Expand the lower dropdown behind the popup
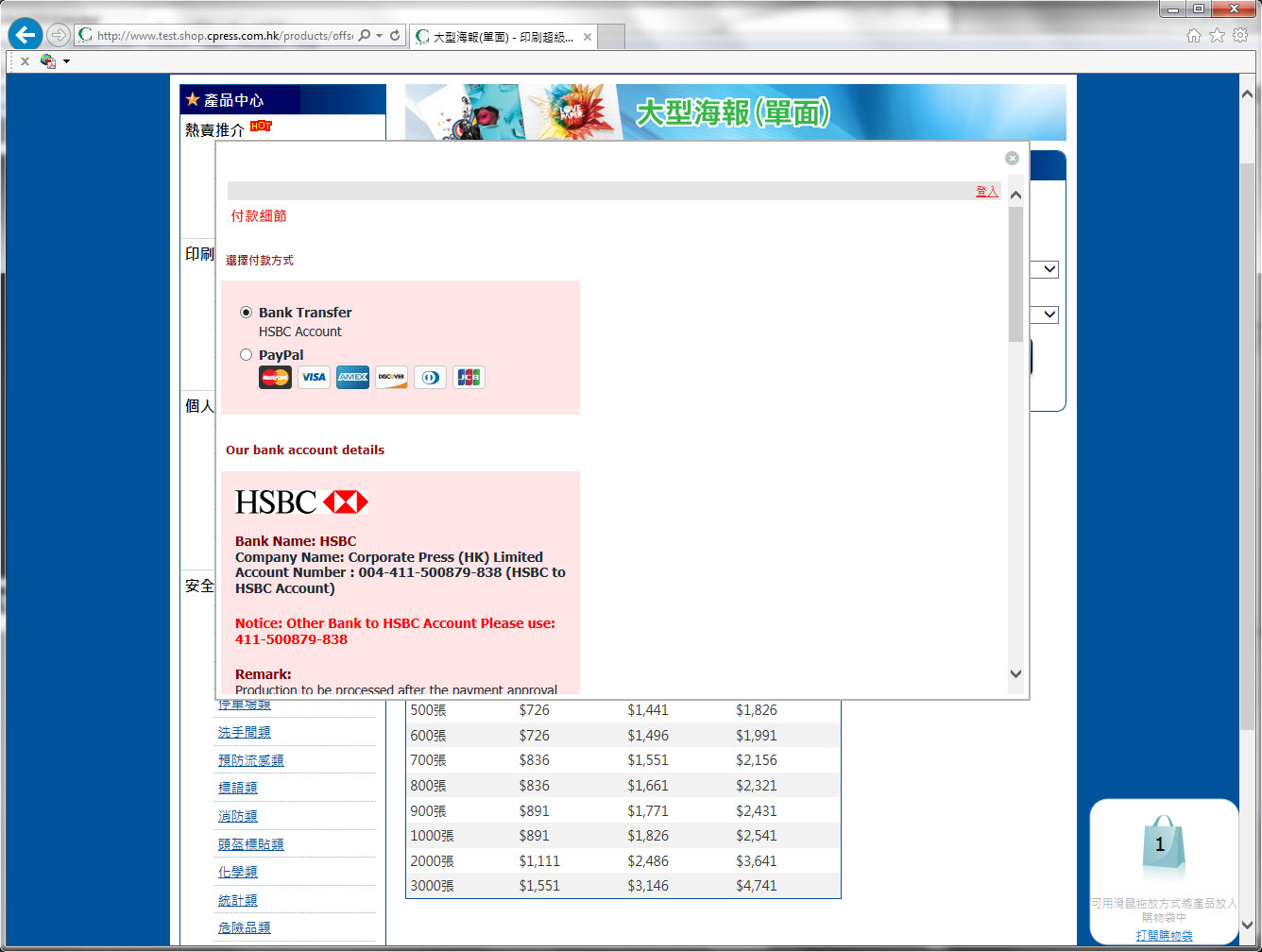Viewport: 1262px width, 952px height. [1049, 314]
